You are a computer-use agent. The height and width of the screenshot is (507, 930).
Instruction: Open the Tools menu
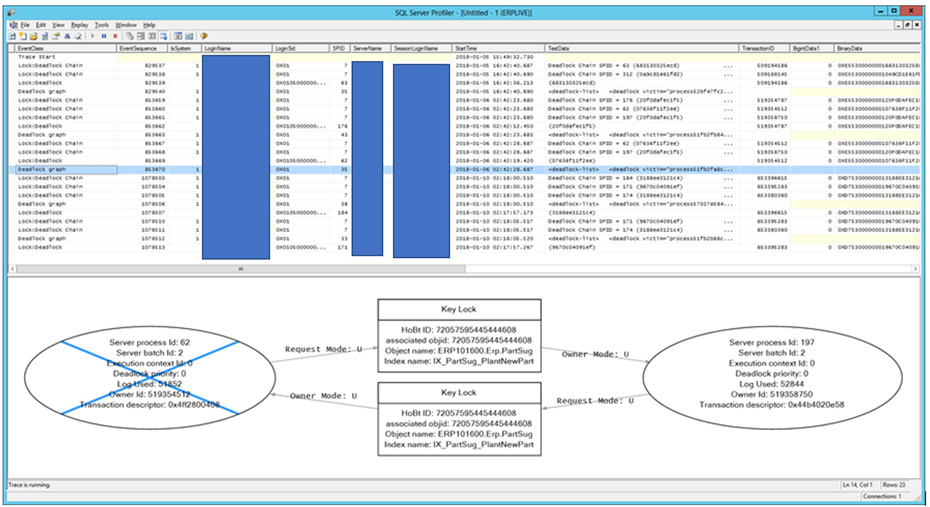[102, 25]
